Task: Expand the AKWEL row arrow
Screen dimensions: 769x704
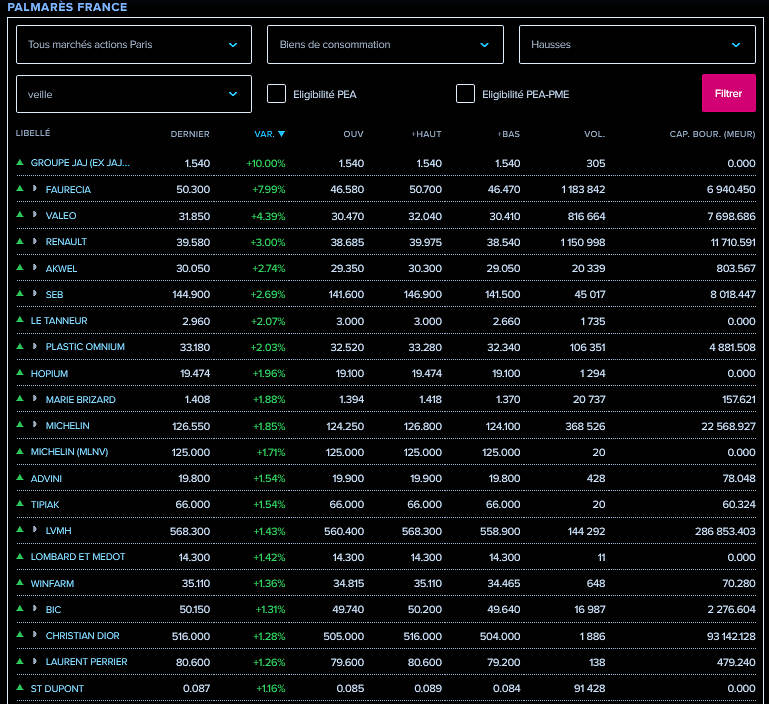Action: point(34,267)
